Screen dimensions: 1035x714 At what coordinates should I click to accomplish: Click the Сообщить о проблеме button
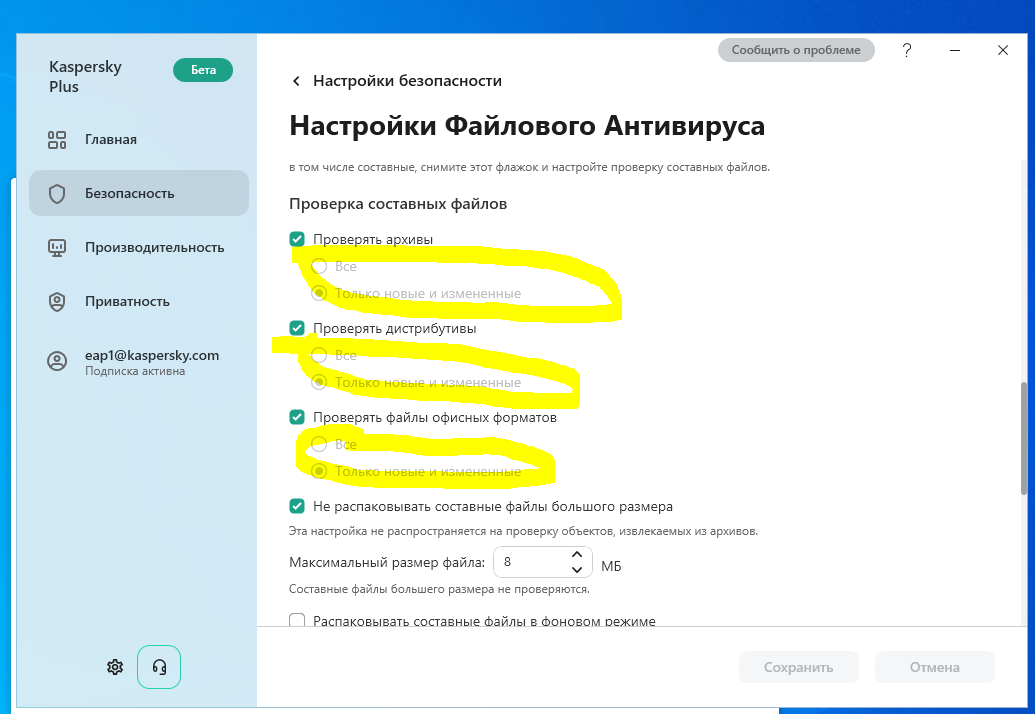tap(796, 50)
